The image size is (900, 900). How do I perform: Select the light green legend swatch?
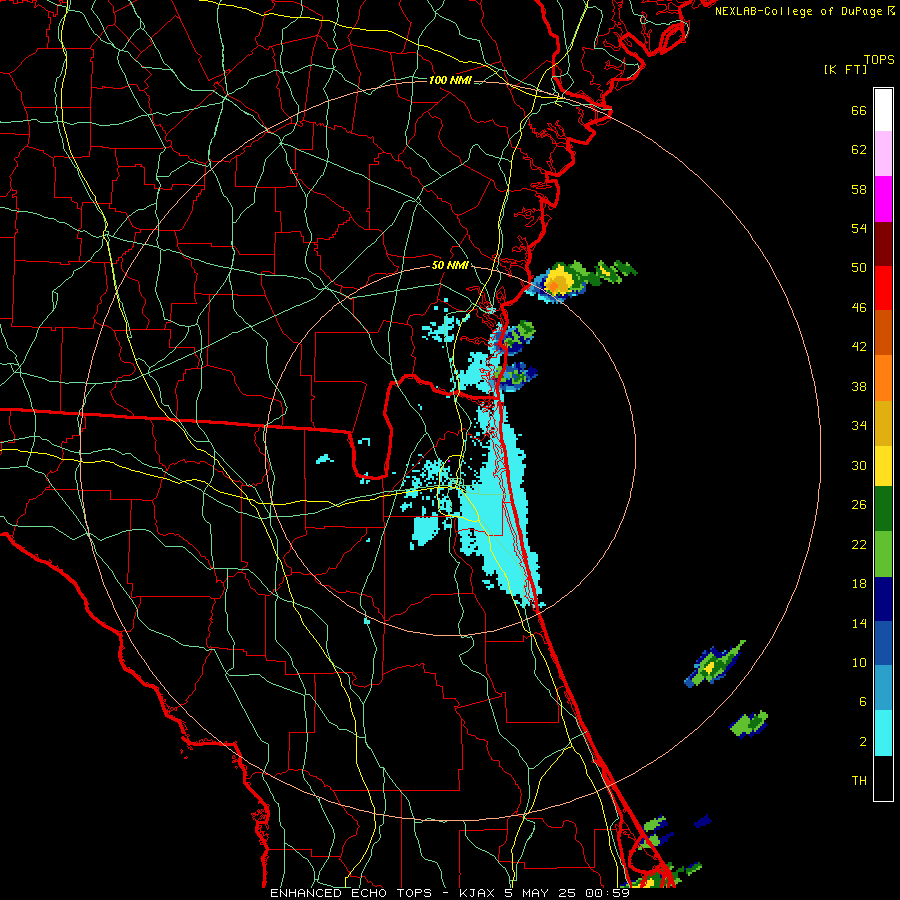tap(883, 554)
